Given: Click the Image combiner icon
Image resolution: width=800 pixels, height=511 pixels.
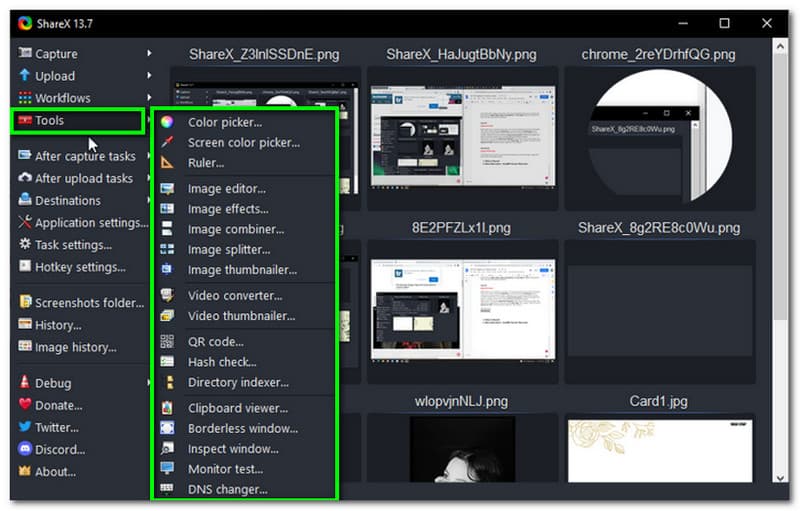Looking at the screenshot, I should (167, 229).
